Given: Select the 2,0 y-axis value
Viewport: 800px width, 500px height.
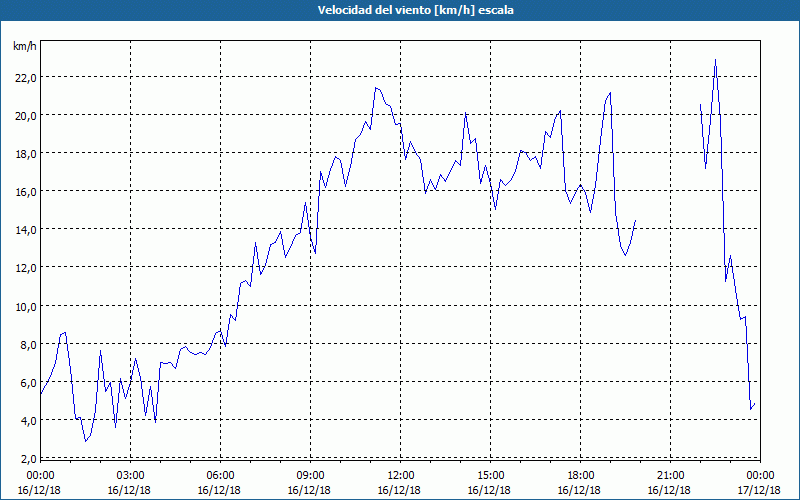Looking at the screenshot, I should pos(29,459).
